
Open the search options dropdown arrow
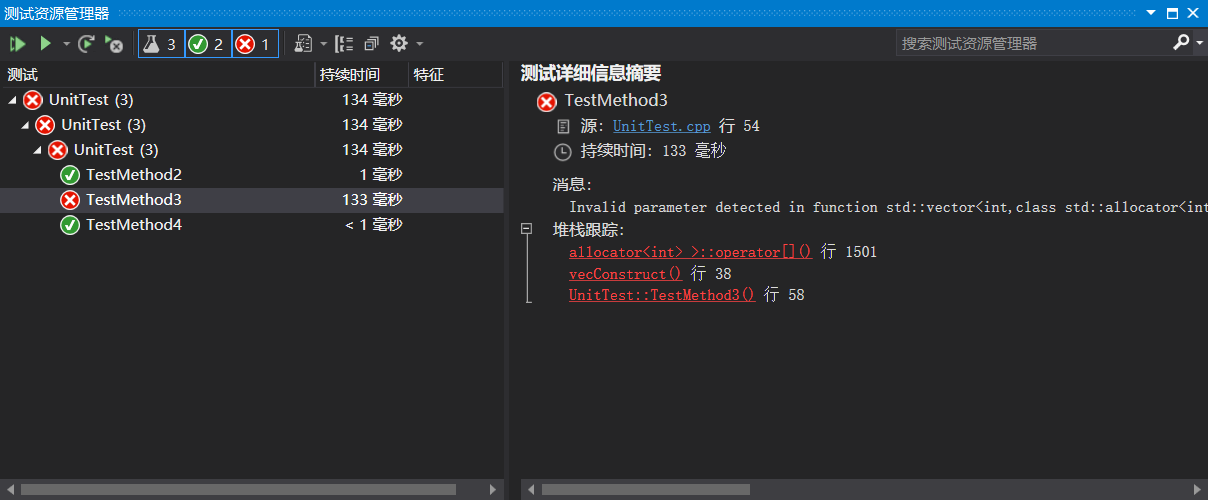[x=1199, y=43]
